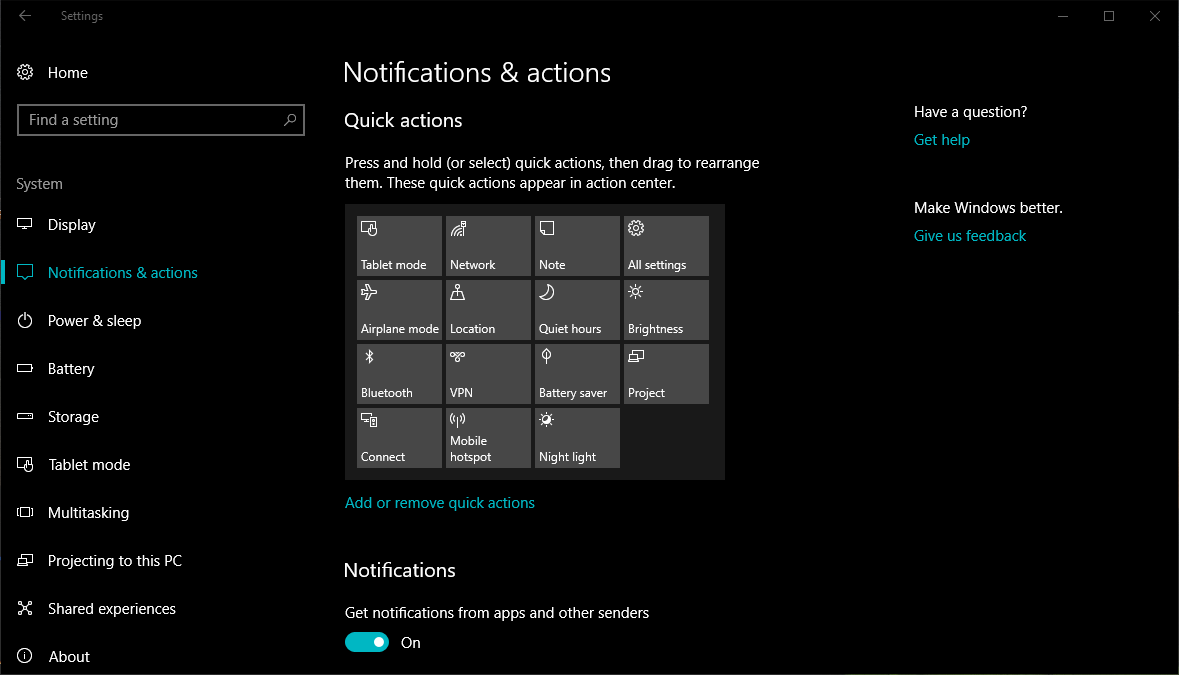Select the Quiet hours quick action tile
This screenshot has height=675, width=1179.
click(x=577, y=310)
